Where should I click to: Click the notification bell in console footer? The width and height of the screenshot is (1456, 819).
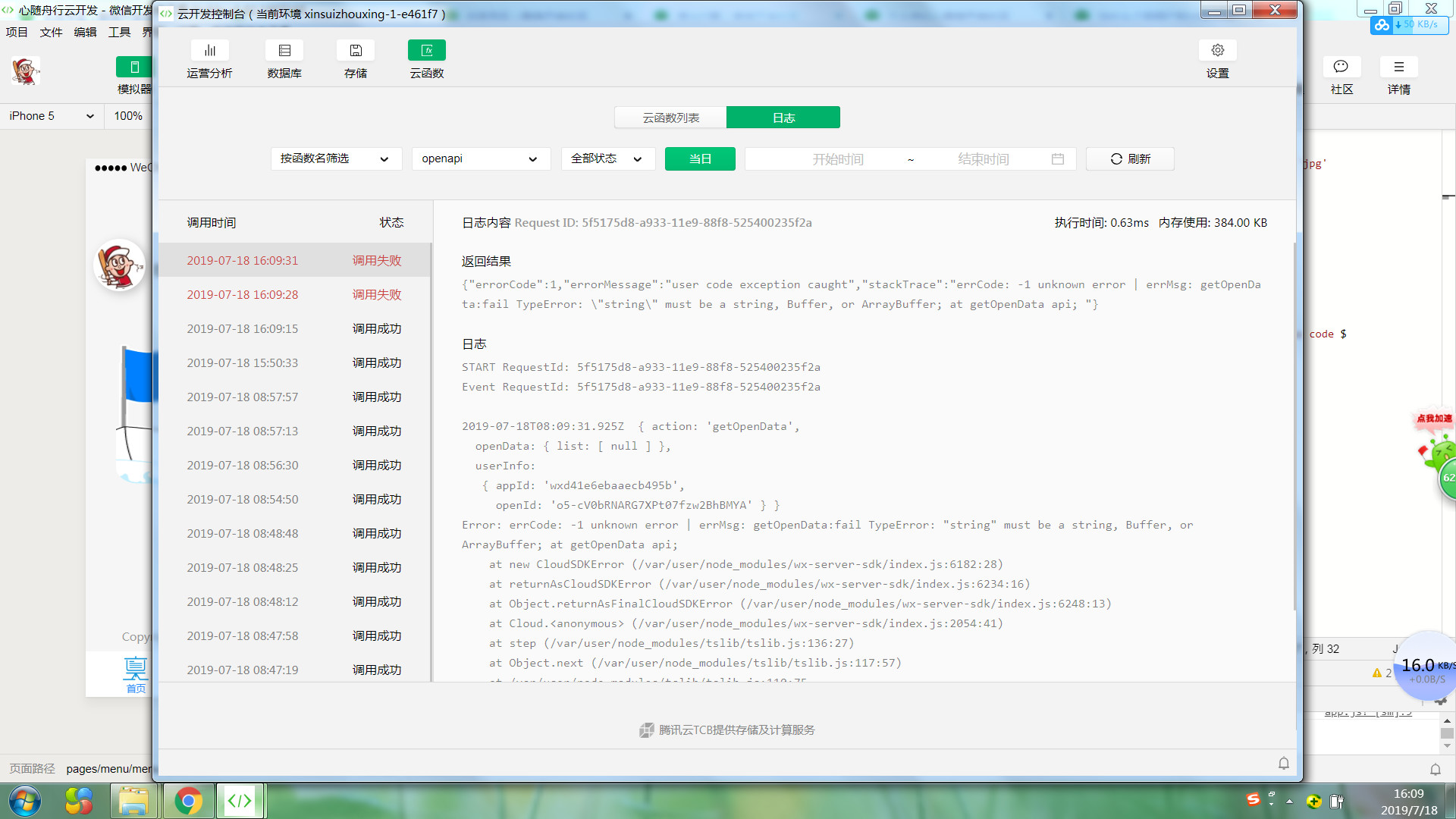click(1283, 764)
